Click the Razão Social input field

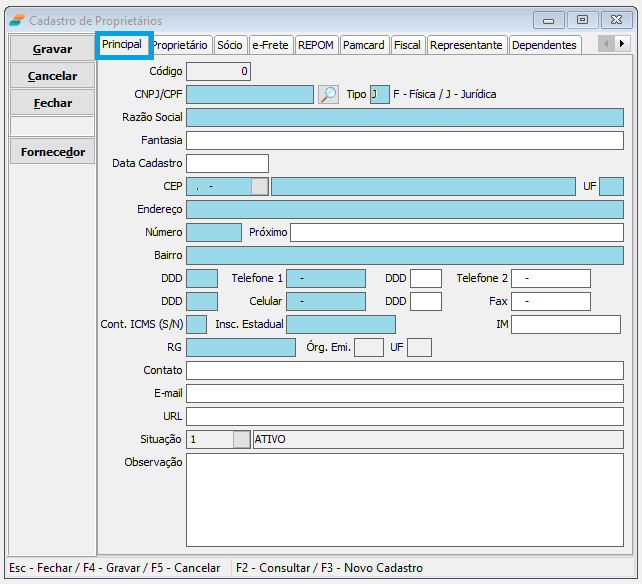tap(404, 117)
